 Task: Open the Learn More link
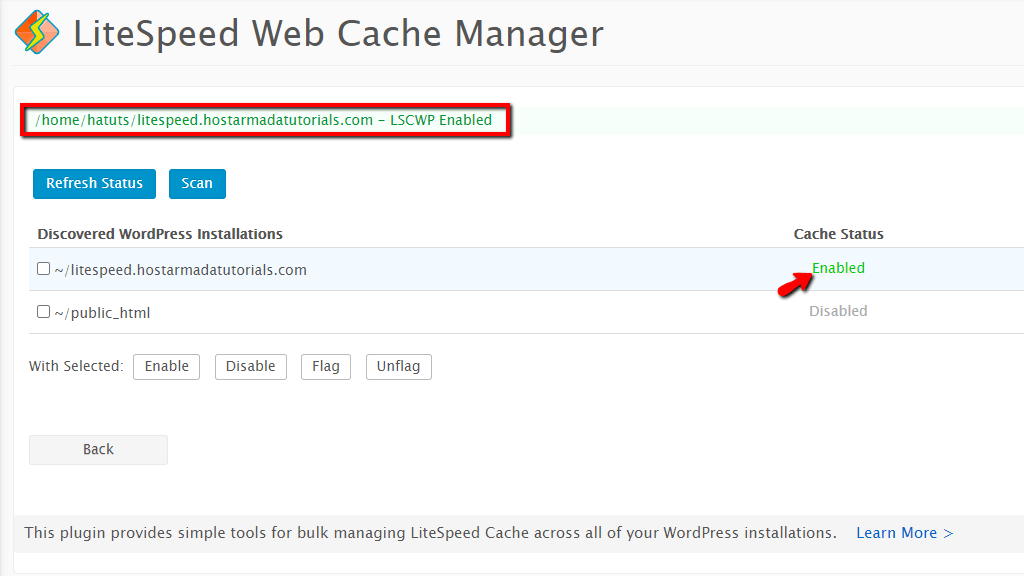click(x=904, y=533)
